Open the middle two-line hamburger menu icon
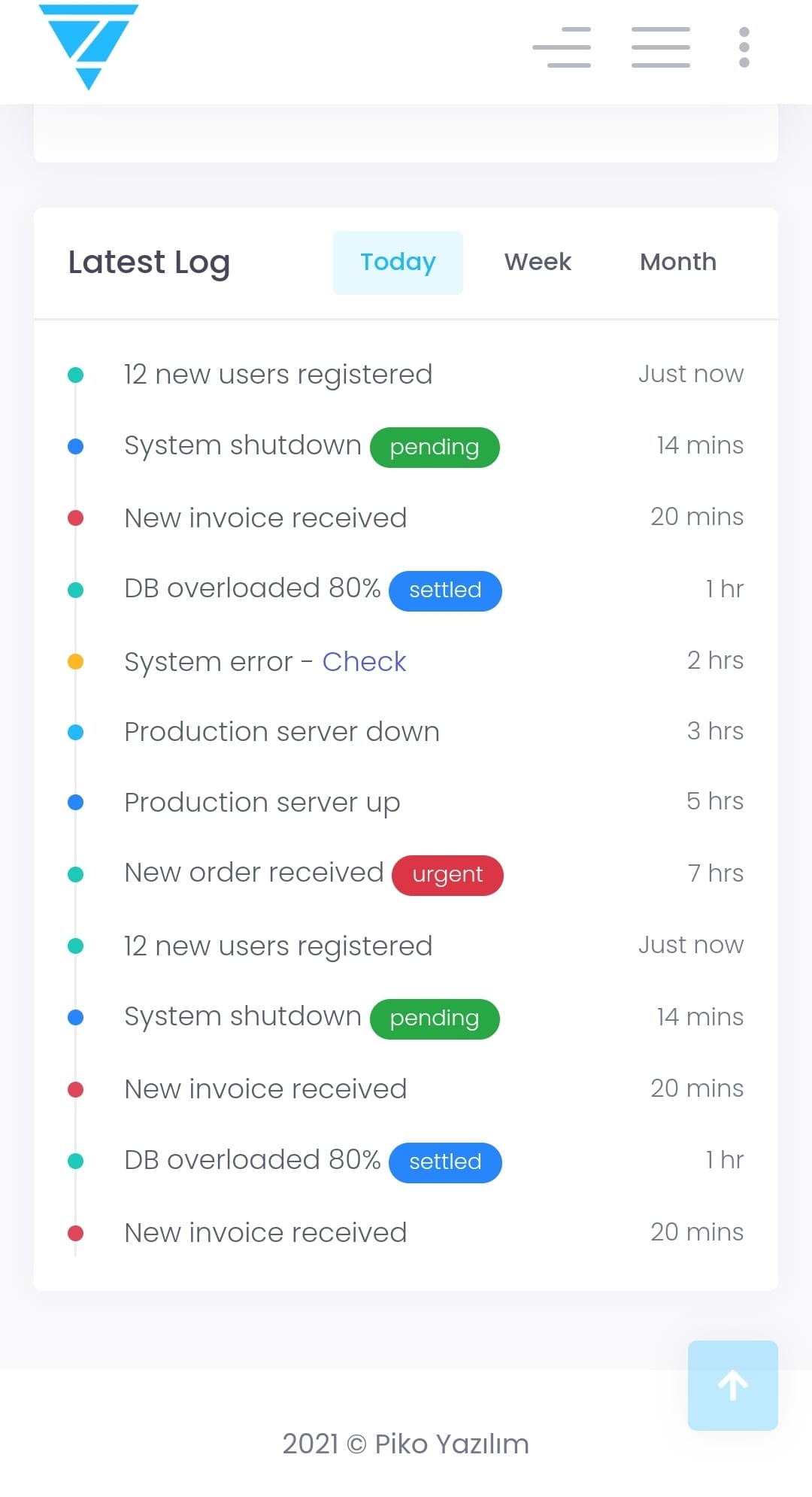The height and width of the screenshot is (1497, 812). [660, 47]
